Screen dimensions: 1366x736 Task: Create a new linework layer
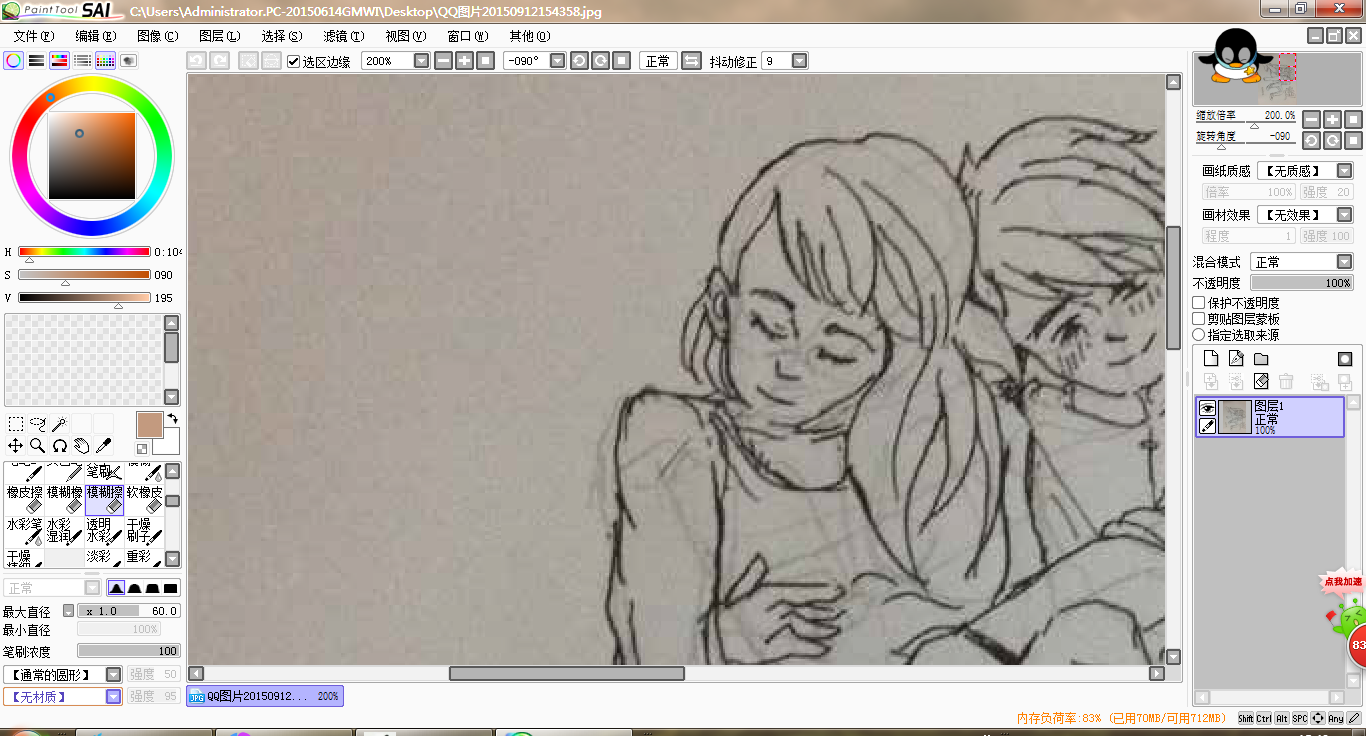(1236, 359)
